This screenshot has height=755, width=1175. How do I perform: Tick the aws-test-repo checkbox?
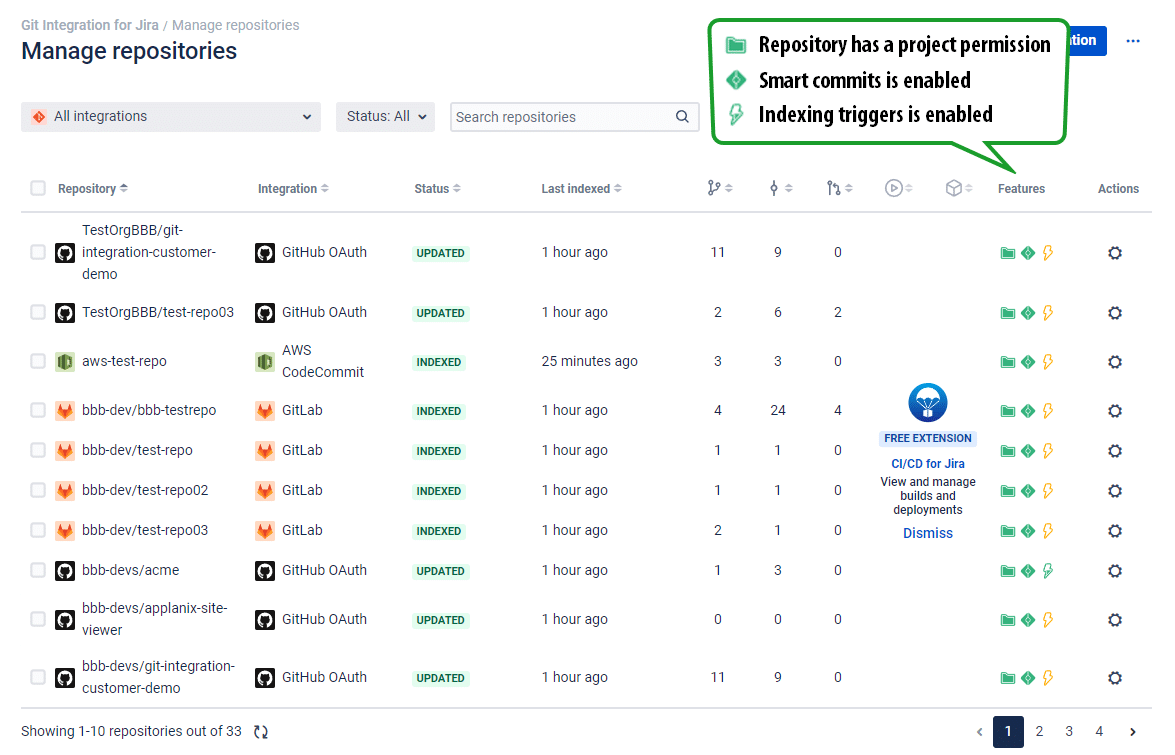click(x=38, y=361)
